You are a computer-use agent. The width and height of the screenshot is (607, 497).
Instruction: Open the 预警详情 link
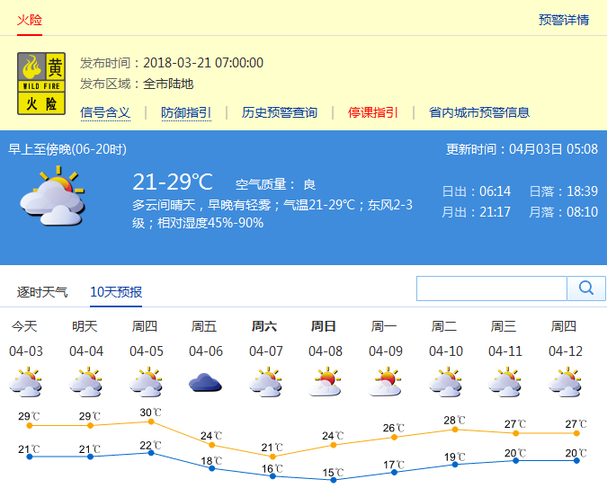pyautogui.click(x=563, y=19)
